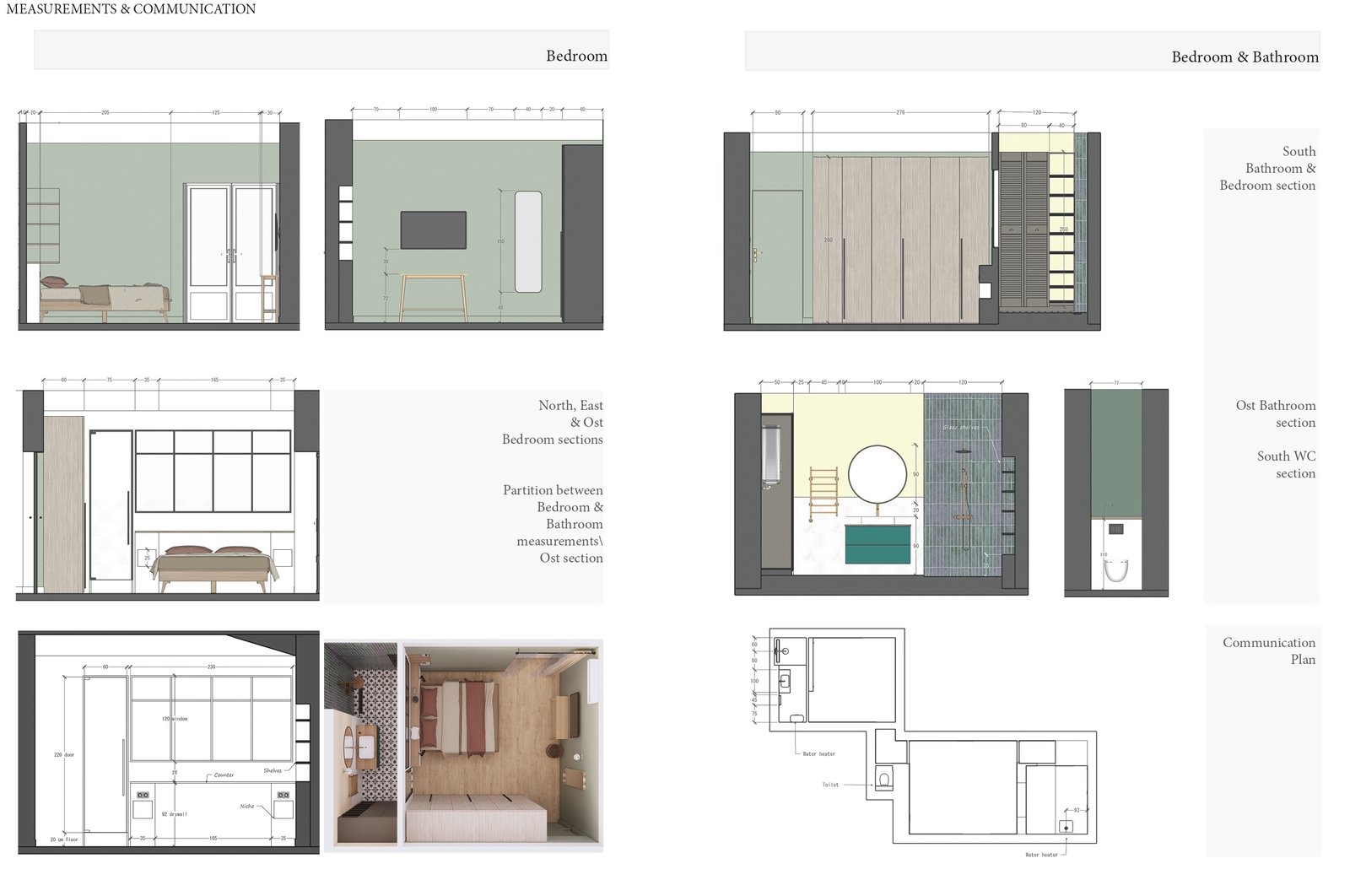Click the "Bedroom & Bathroom" header title

[x=1245, y=57]
